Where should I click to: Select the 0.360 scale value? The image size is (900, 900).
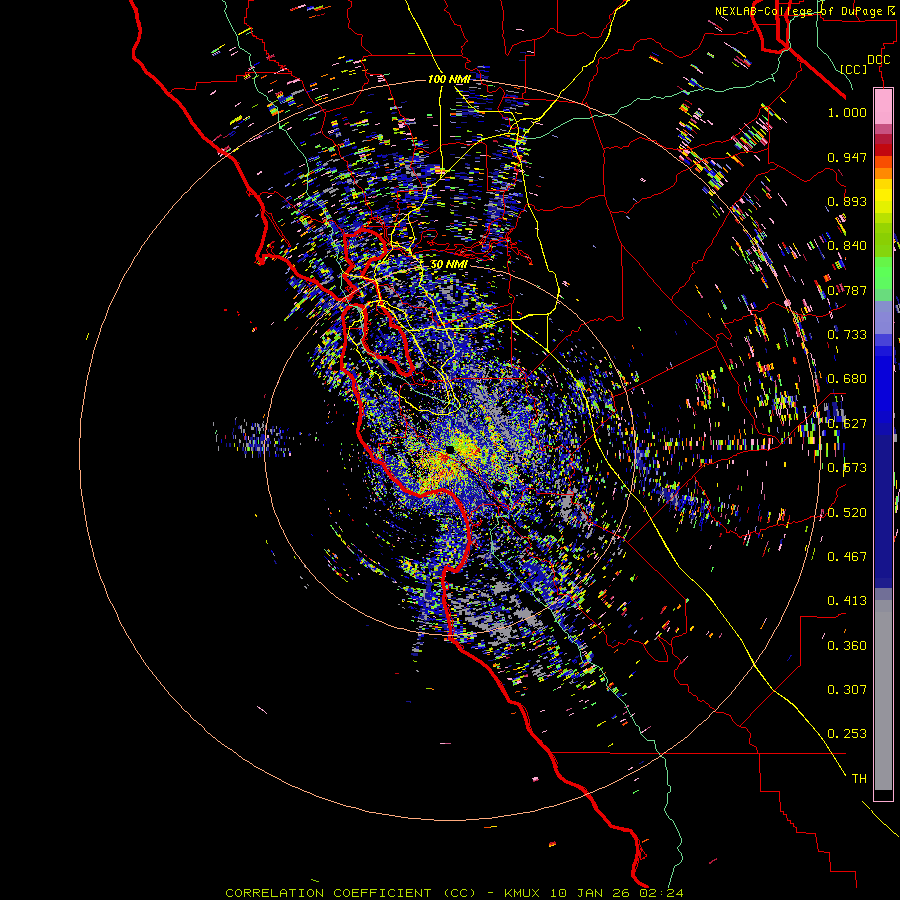pyautogui.click(x=847, y=646)
